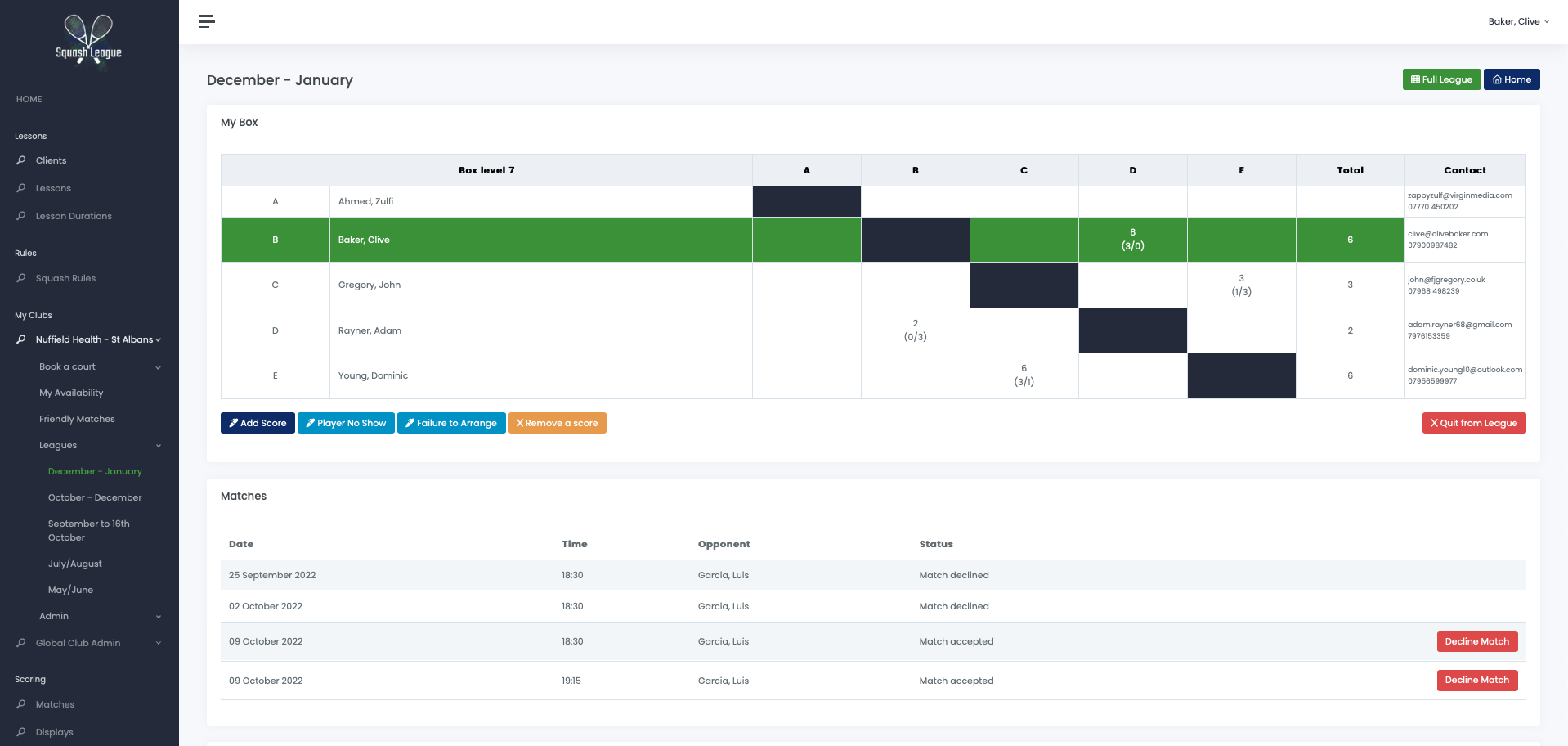1568x746 pixels.
Task: Expand Global Club Admin menu
Action: click(x=159, y=644)
